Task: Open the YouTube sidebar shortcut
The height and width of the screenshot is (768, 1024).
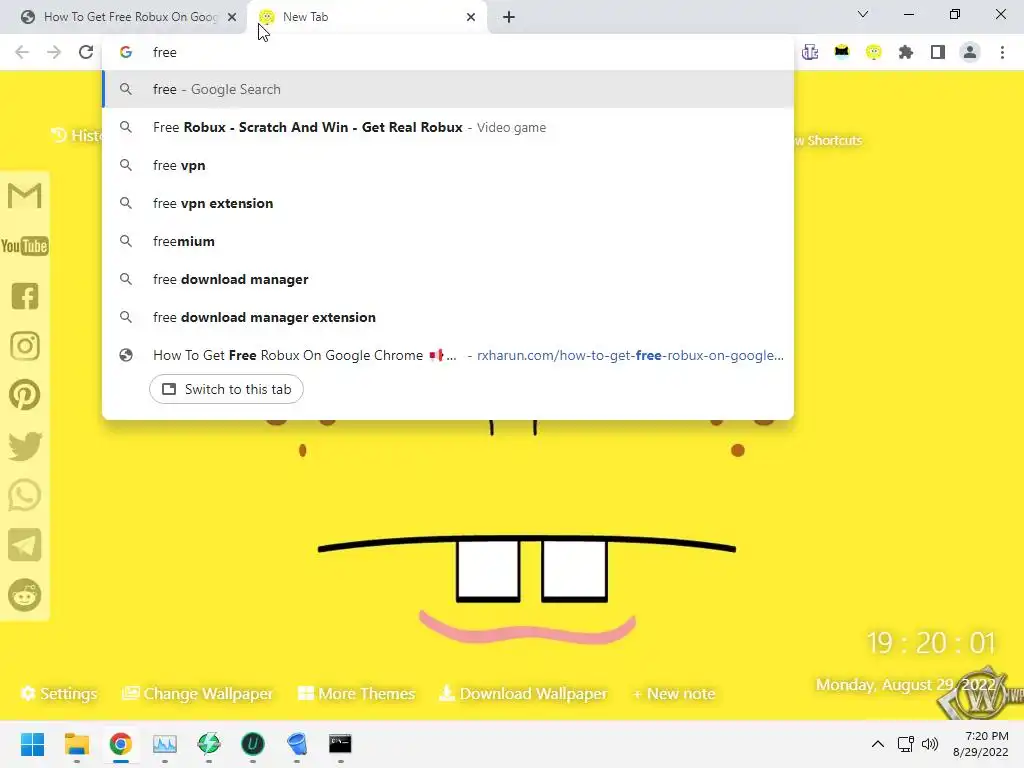Action: pos(25,246)
